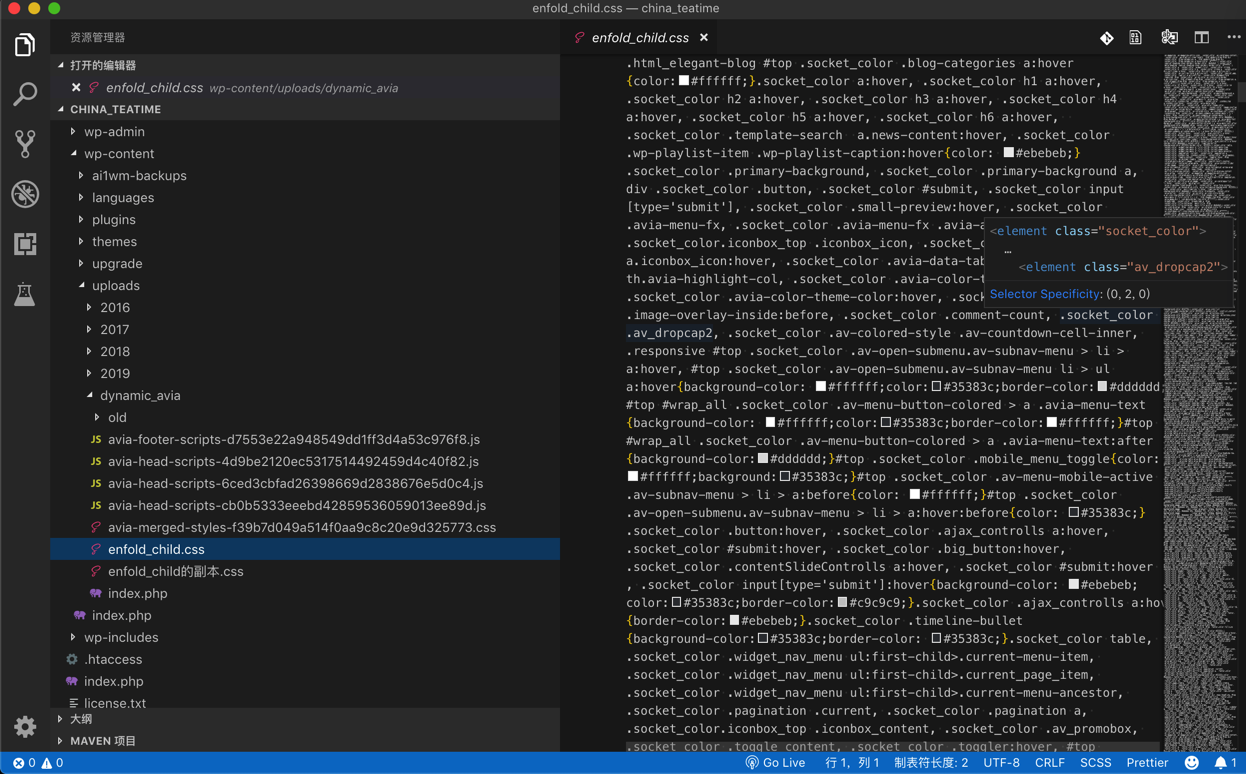Screen dimensions: 1246x774
Task: Open notifications bell in status bar
Action: click(1226, 763)
